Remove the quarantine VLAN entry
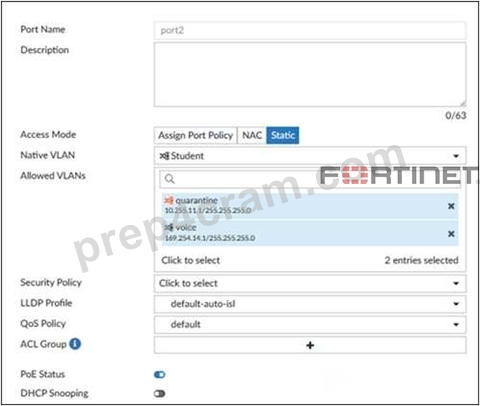The image size is (480, 406). point(451,206)
